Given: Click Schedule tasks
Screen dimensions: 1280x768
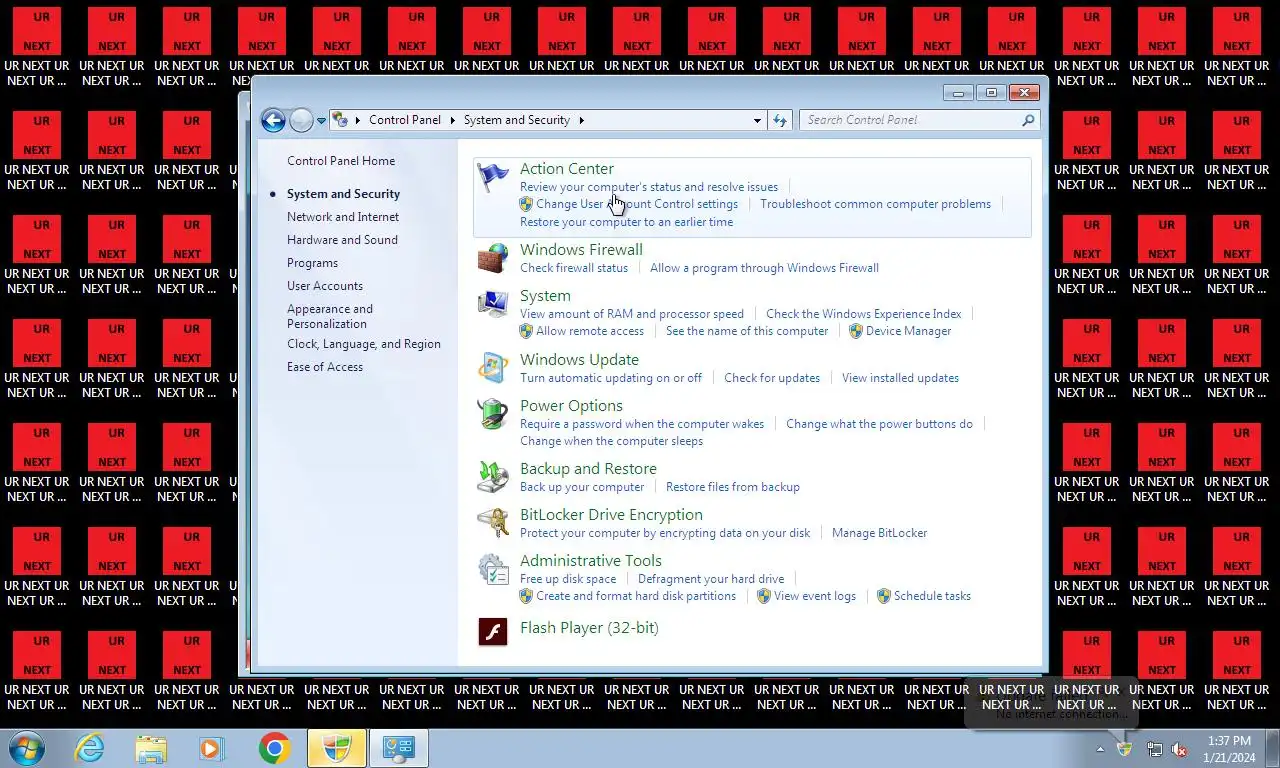Looking at the screenshot, I should pos(932,596).
